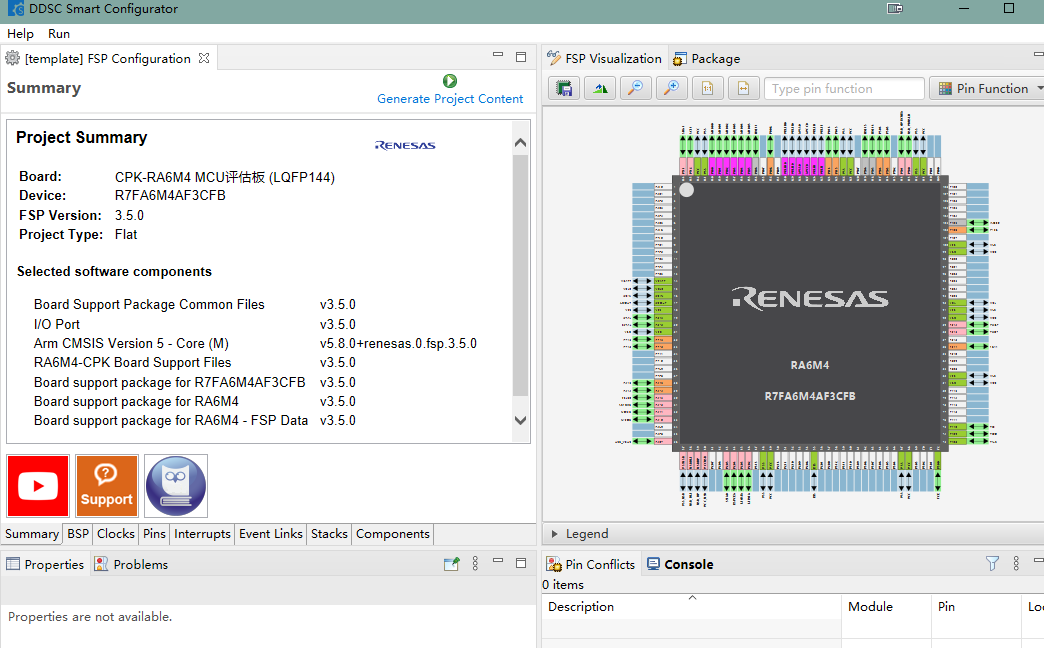This screenshot has height=648, width=1044.
Task: Open the Run menu
Action: (59, 34)
